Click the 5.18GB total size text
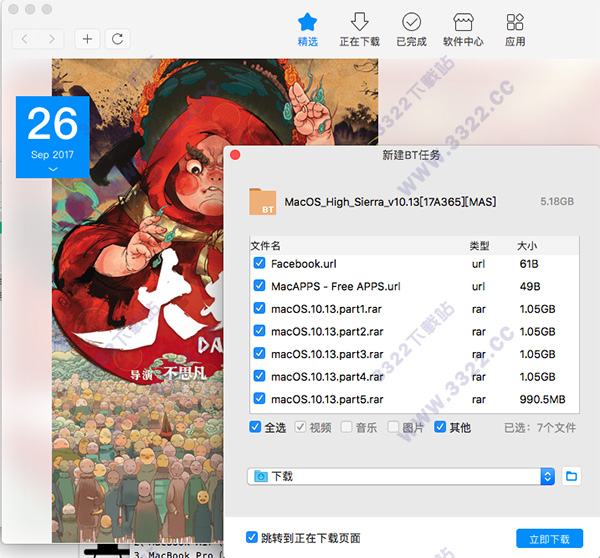Screen dimensions: 600x558 [x=557, y=201]
